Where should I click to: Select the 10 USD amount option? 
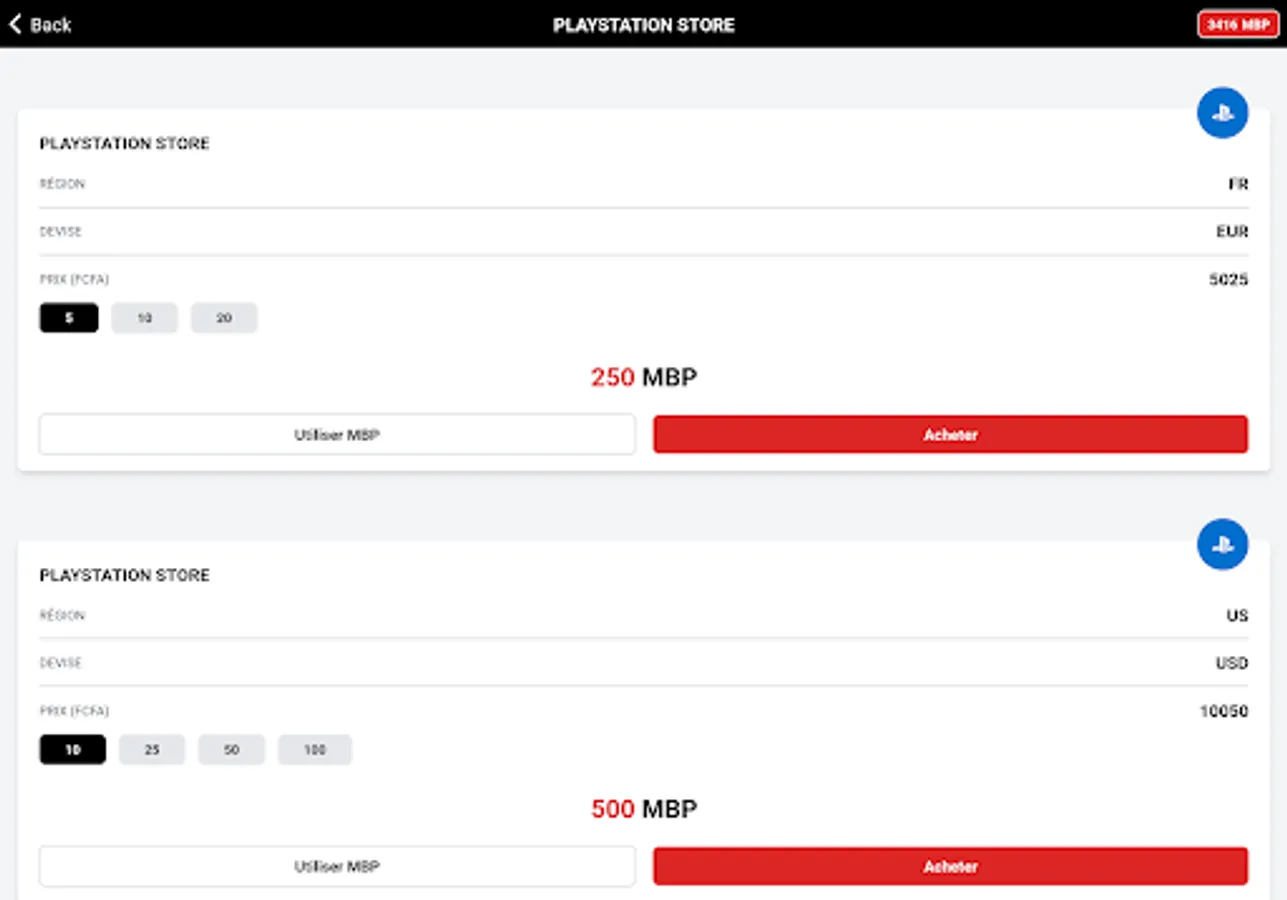tap(72, 749)
